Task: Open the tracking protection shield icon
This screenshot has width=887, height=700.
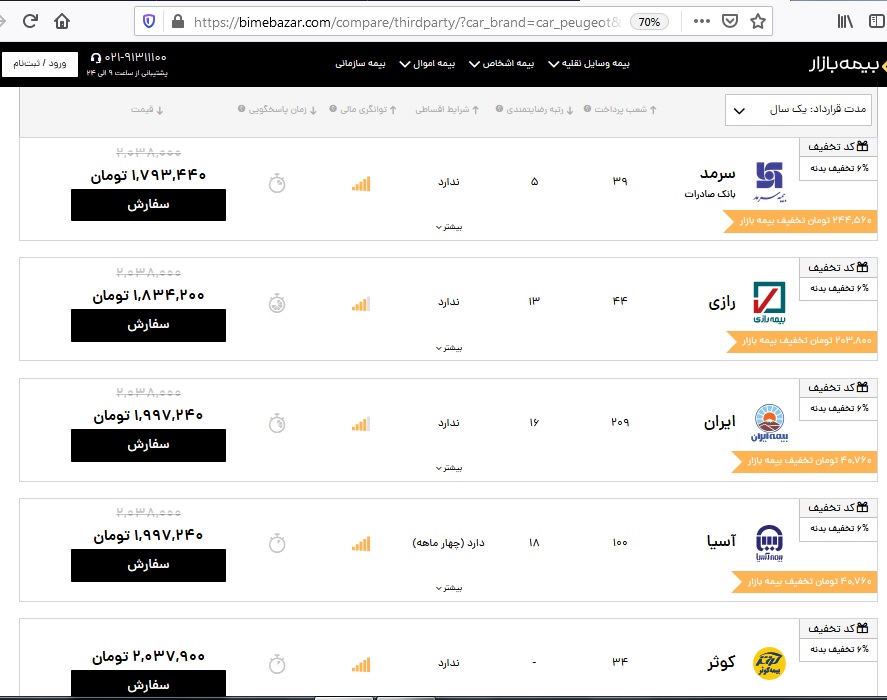Action: click(149, 22)
